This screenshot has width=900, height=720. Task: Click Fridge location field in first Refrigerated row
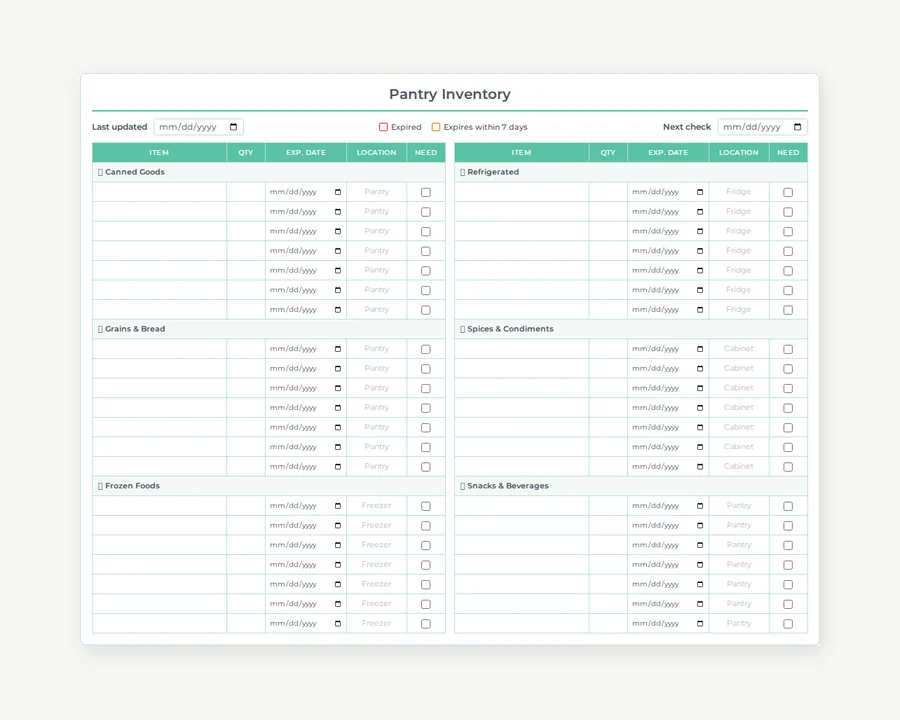coord(739,192)
